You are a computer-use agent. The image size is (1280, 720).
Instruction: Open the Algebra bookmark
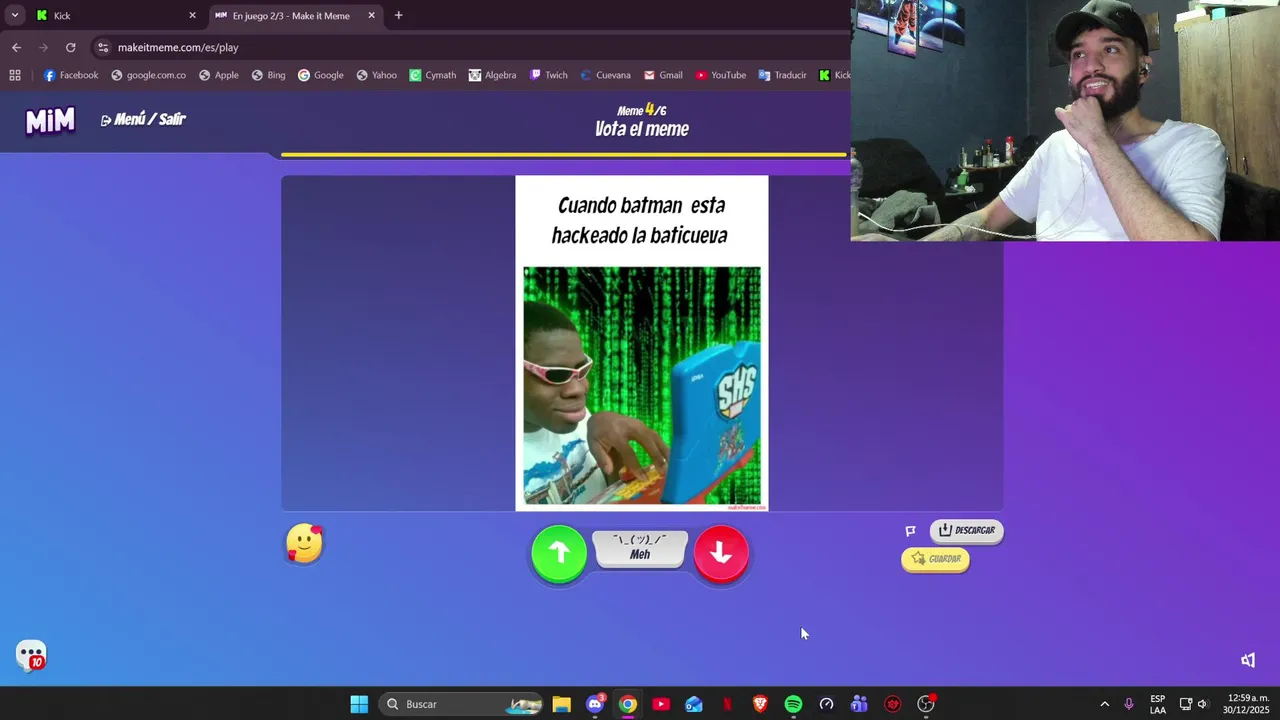click(x=492, y=75)
